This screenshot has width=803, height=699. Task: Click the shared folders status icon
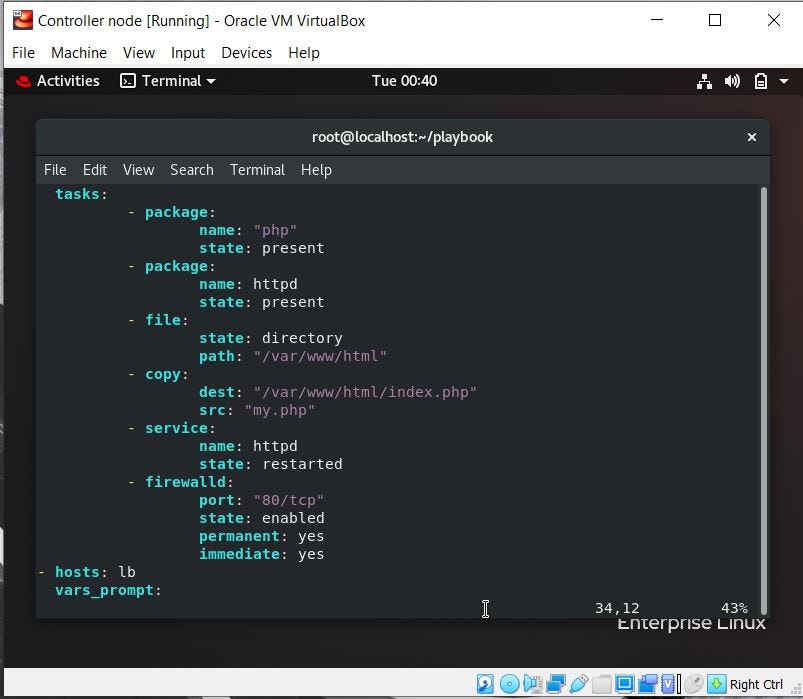(x=602, y=684)
